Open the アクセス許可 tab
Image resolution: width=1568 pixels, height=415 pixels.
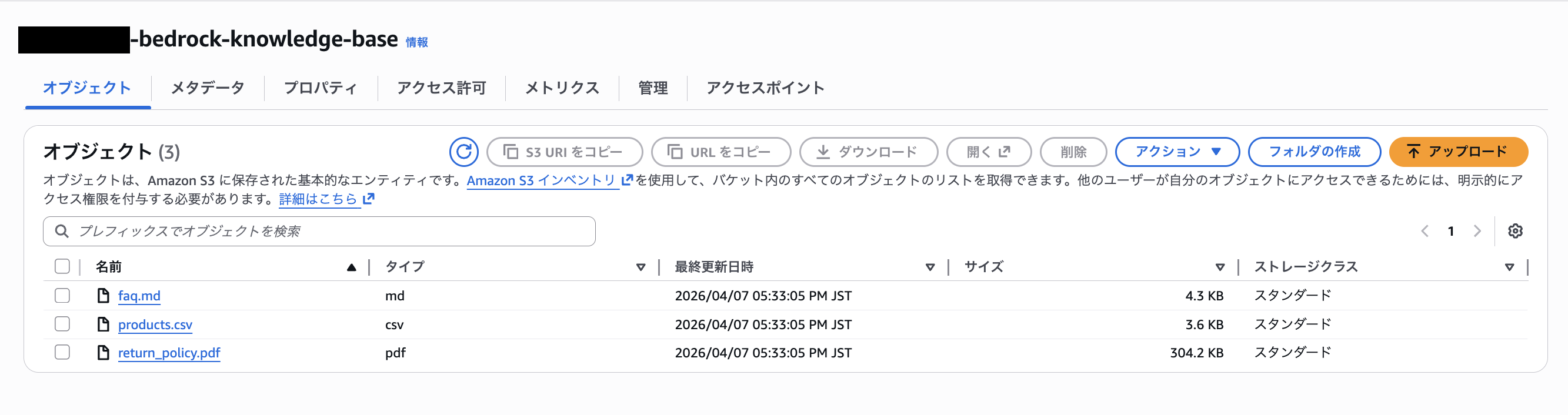441,88
